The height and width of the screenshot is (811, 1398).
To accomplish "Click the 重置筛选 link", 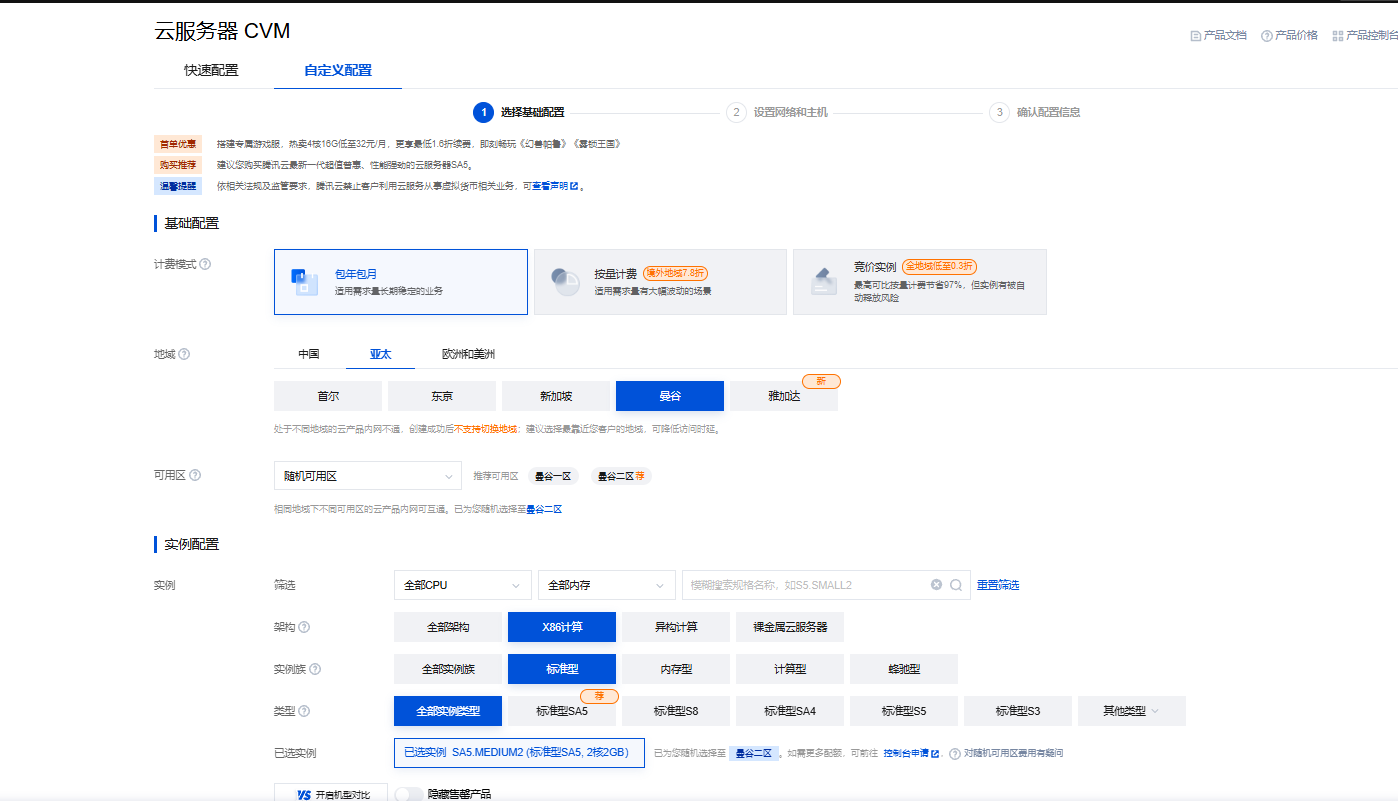I will pos(998,585).
